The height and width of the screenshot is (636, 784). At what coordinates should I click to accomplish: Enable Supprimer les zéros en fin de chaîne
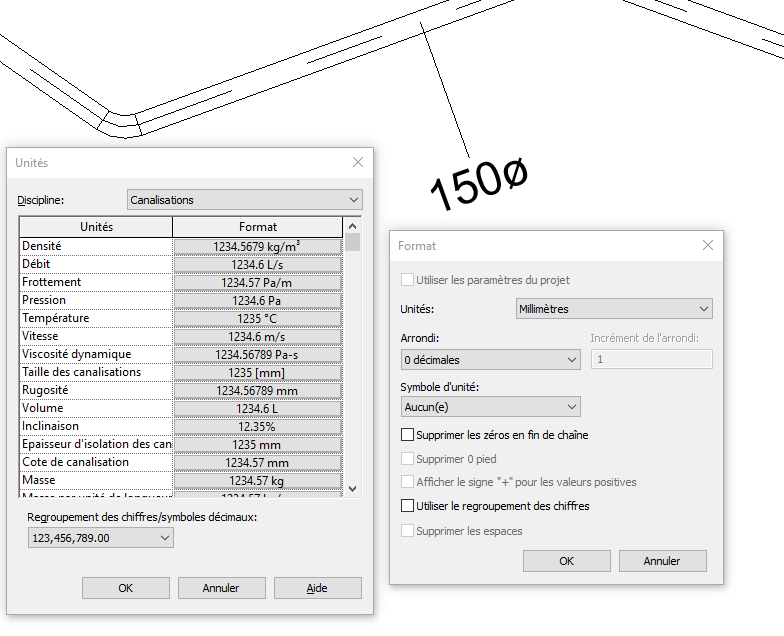(x=407, y=435)
